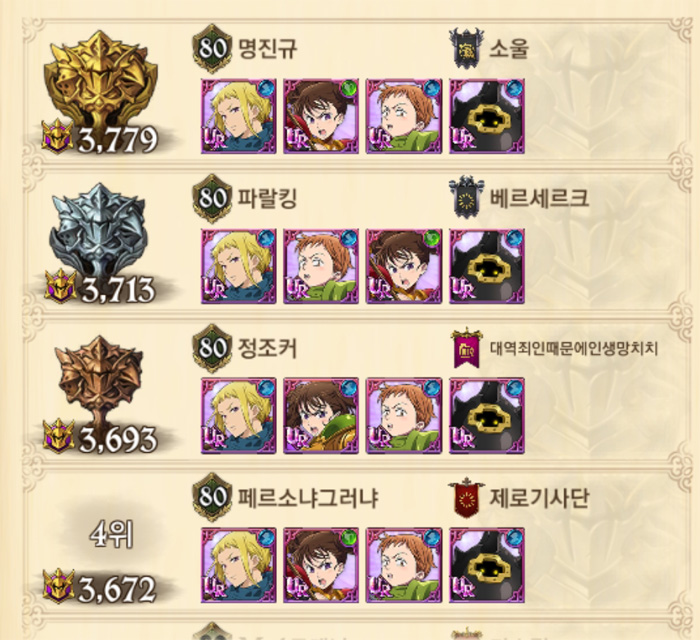
Task: Select brown-haired girl portrait in 정조커's team
Action: tap(321, 416)
